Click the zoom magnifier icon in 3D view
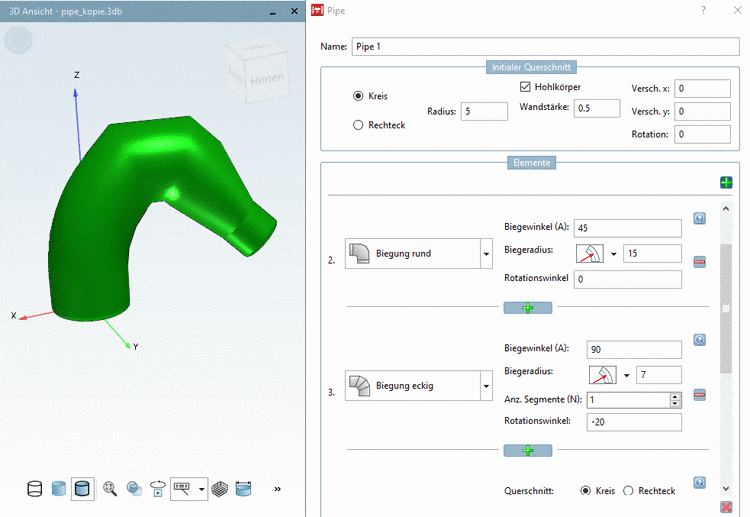 110,489
